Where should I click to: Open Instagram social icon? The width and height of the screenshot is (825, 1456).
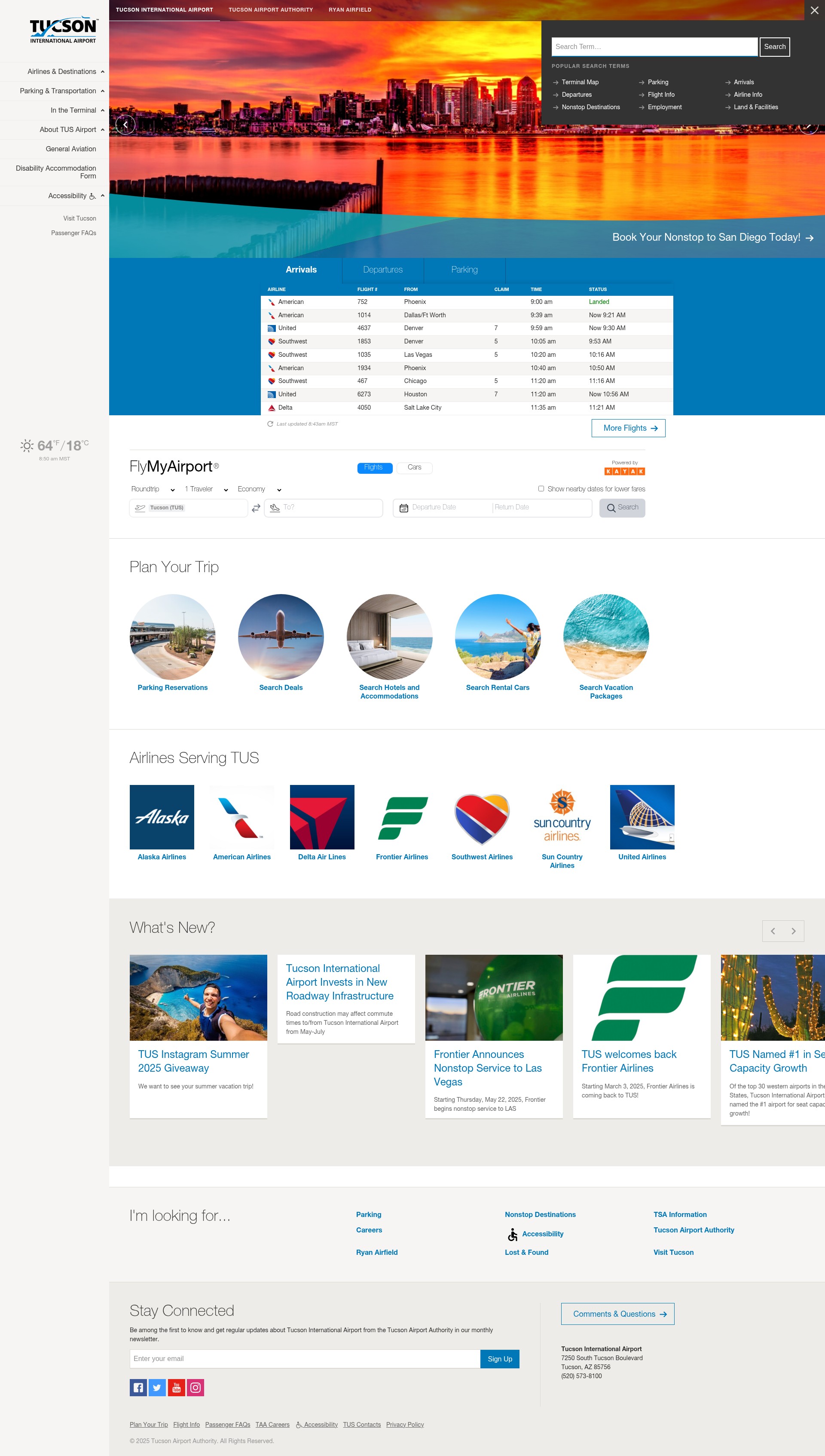(196, 1387)
